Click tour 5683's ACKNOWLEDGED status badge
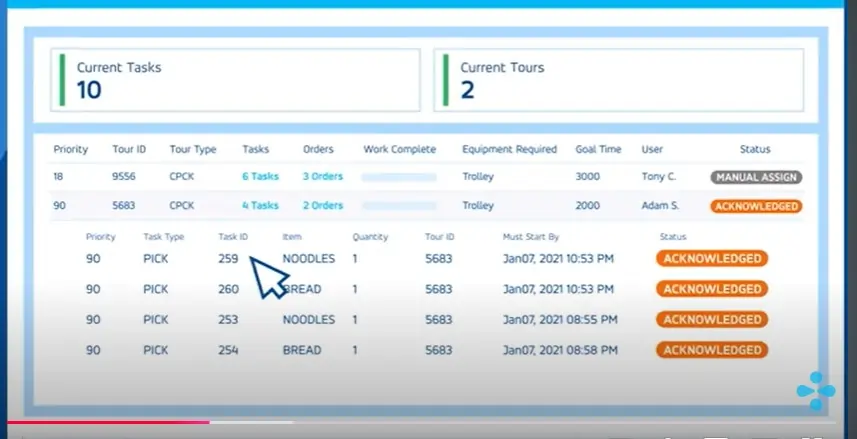 [756, 206]
